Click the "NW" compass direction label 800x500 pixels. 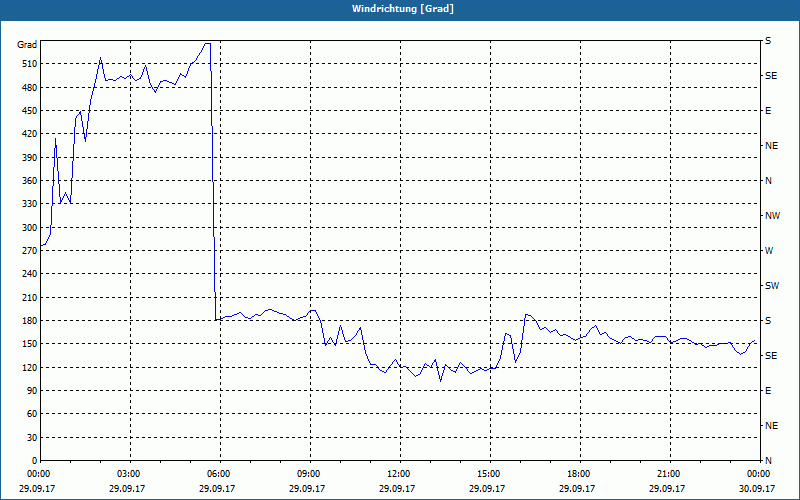click(x=772, y=216)
